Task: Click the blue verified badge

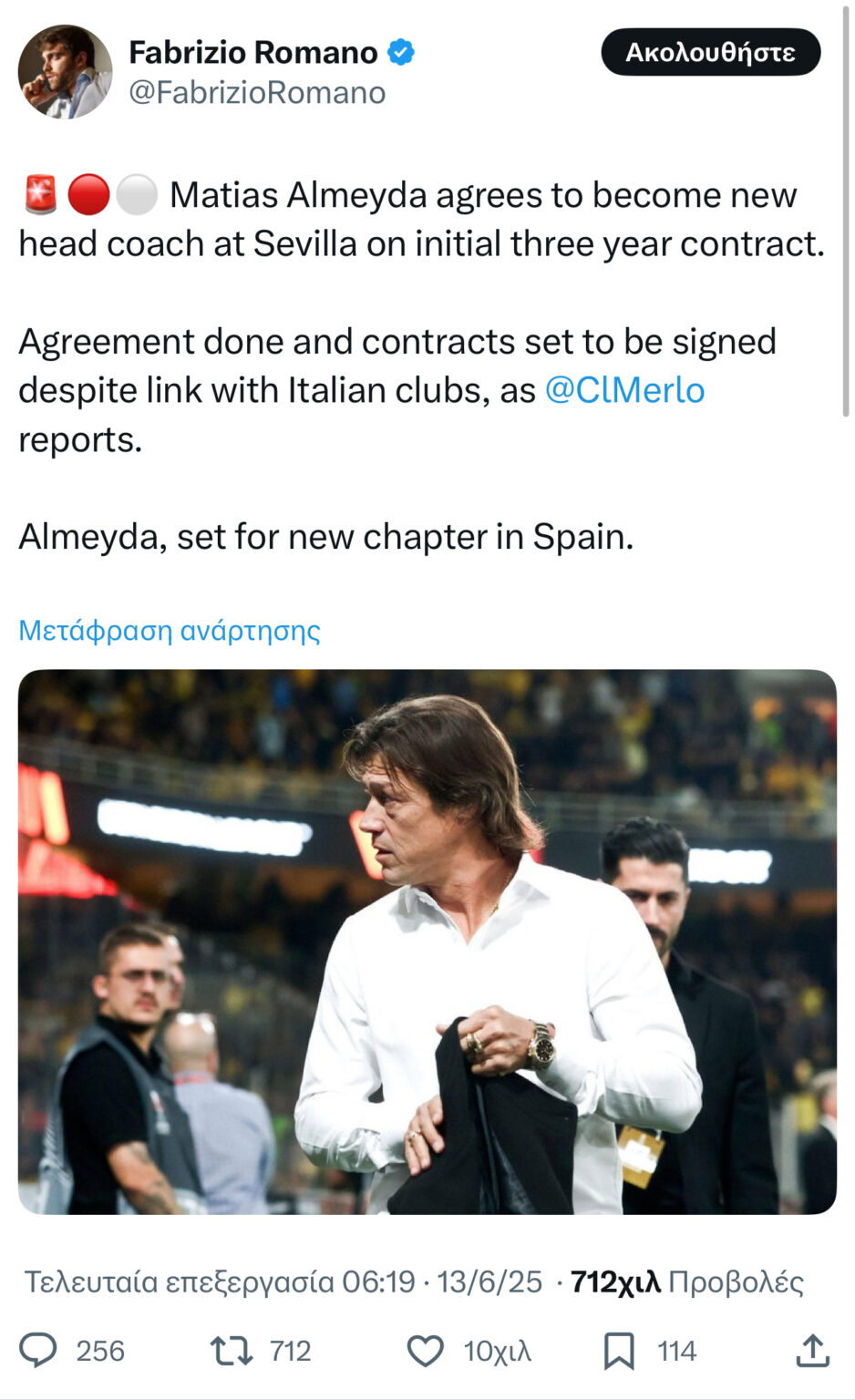Action: coord(401,52)
